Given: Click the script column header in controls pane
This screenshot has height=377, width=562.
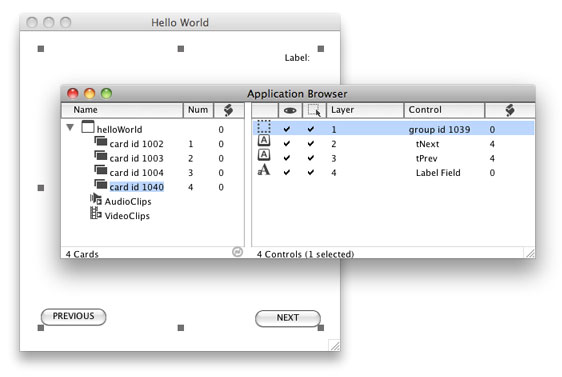Looking at the screenshot, I should [510, 110].
